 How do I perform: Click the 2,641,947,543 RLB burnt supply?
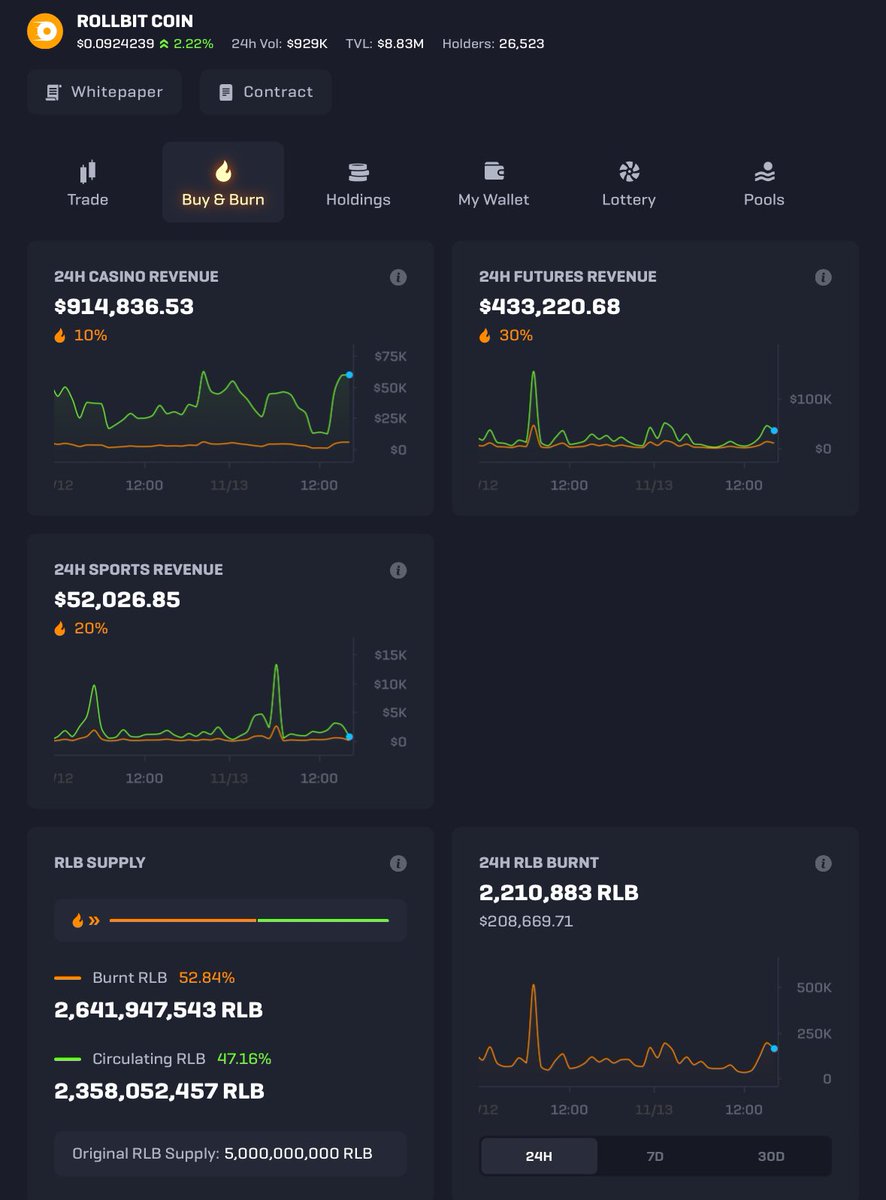158,1010
